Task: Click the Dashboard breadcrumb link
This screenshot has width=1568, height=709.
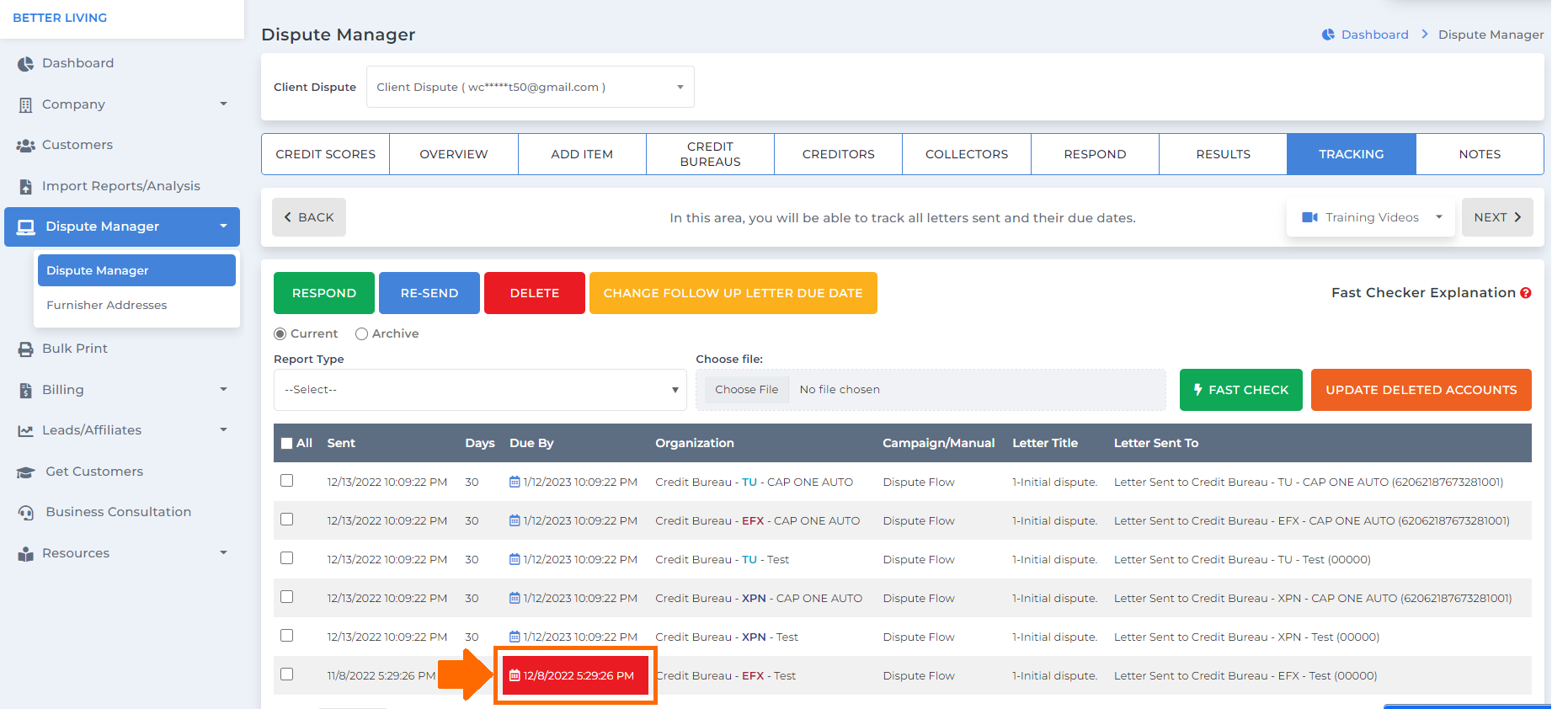Action: [x=1374, y=35]
